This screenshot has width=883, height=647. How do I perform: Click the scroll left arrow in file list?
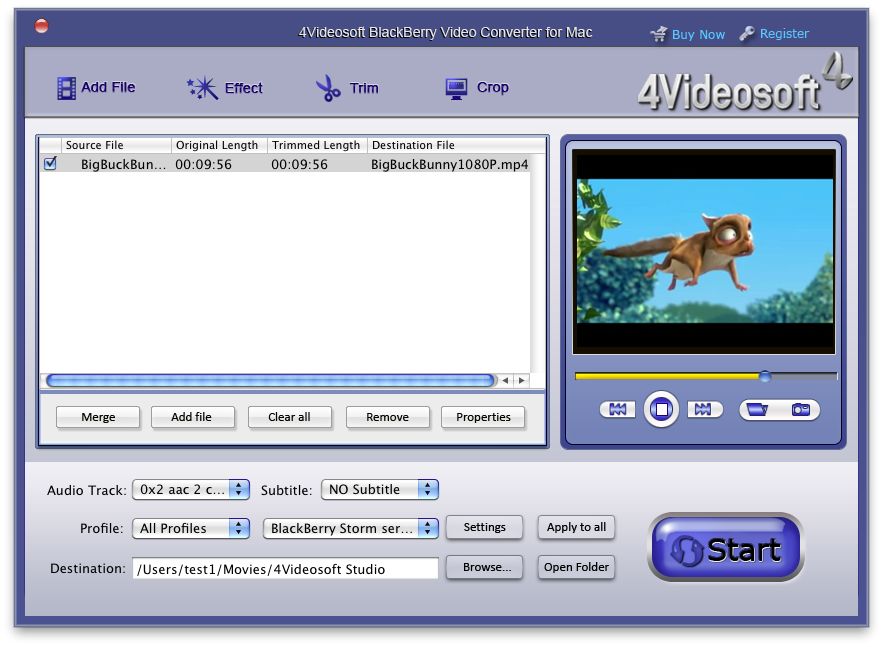(x=505, y=381)
